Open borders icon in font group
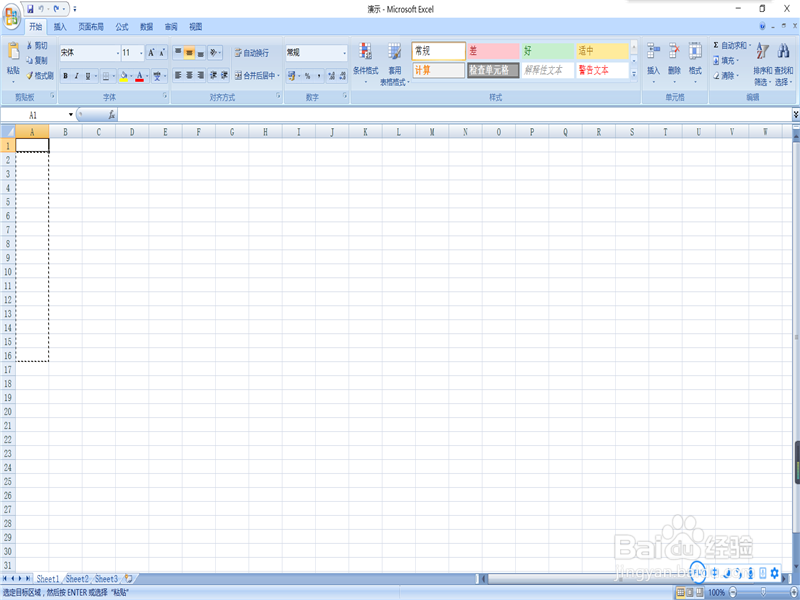800x600 pixels. [106, 76]
